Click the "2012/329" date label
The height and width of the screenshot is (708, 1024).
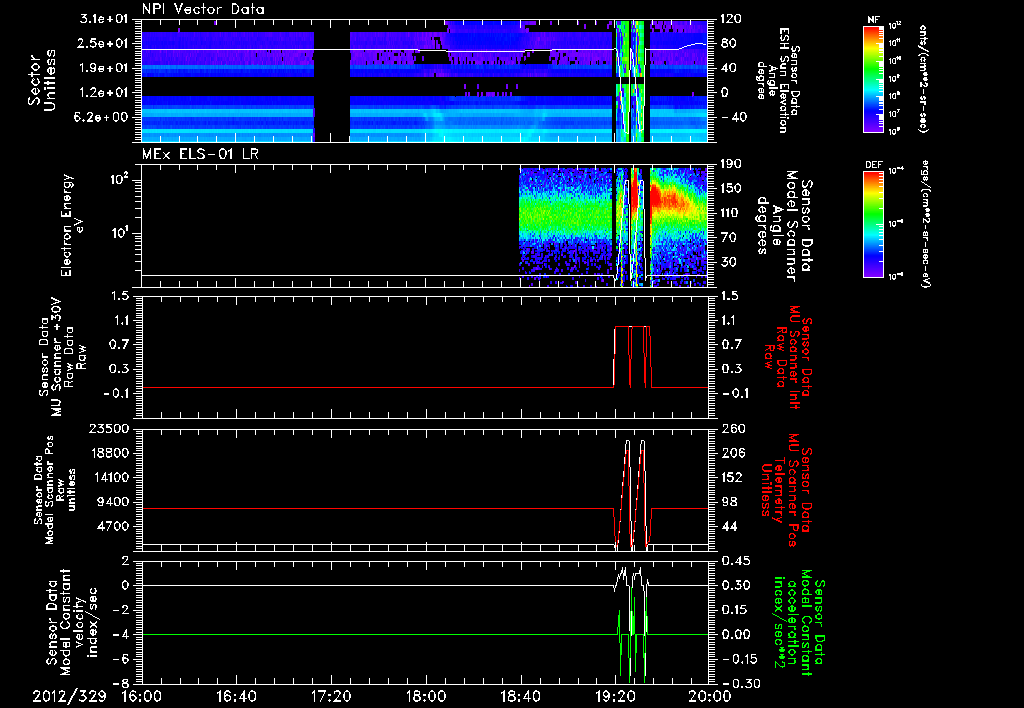[x=69, y=696]
